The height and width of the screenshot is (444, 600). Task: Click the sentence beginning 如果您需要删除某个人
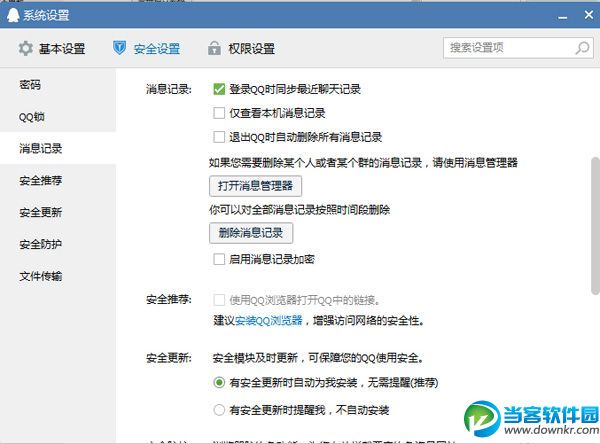tap(363, 163)
